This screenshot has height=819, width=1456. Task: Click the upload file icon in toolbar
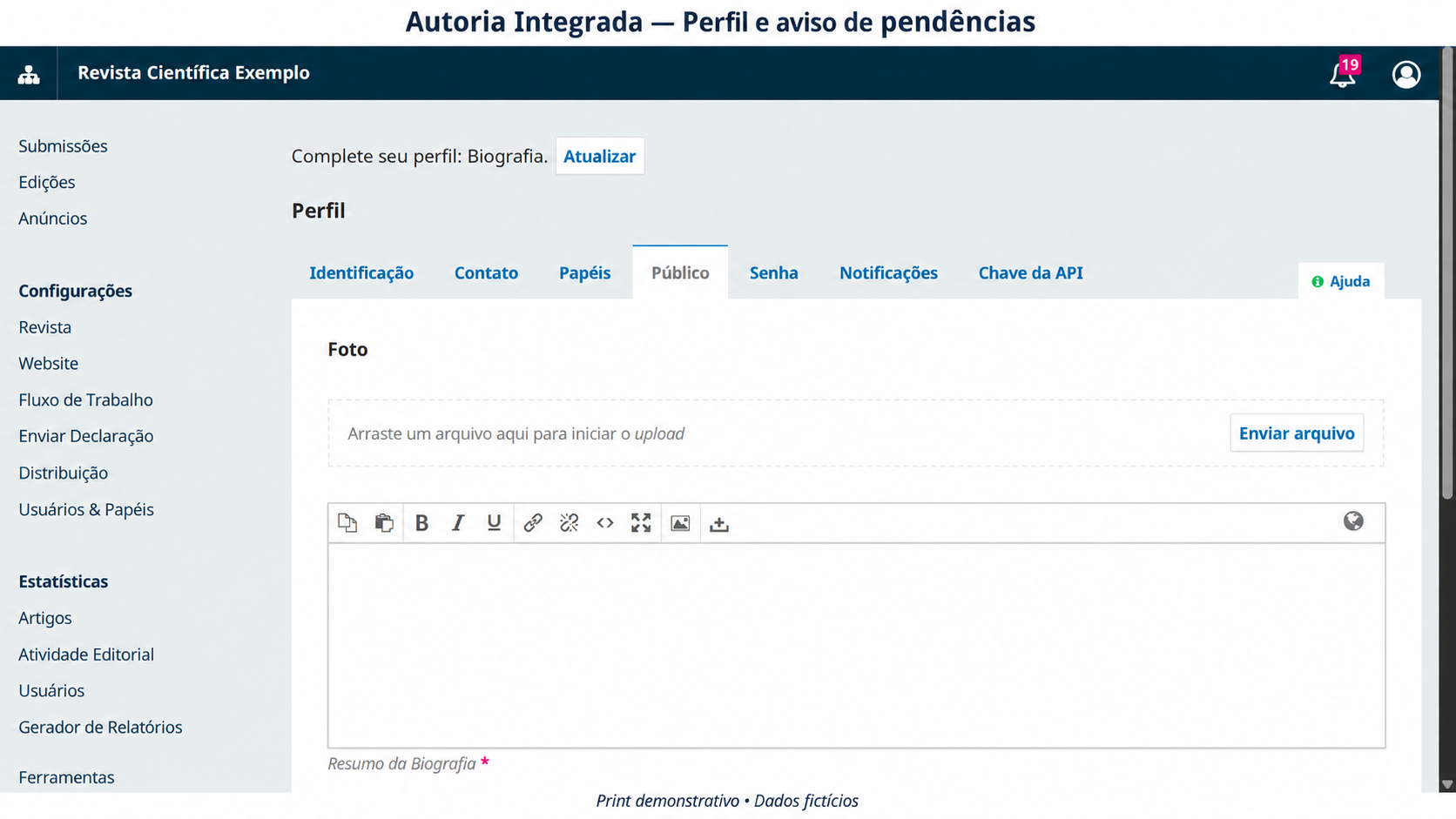coord(718,523)
